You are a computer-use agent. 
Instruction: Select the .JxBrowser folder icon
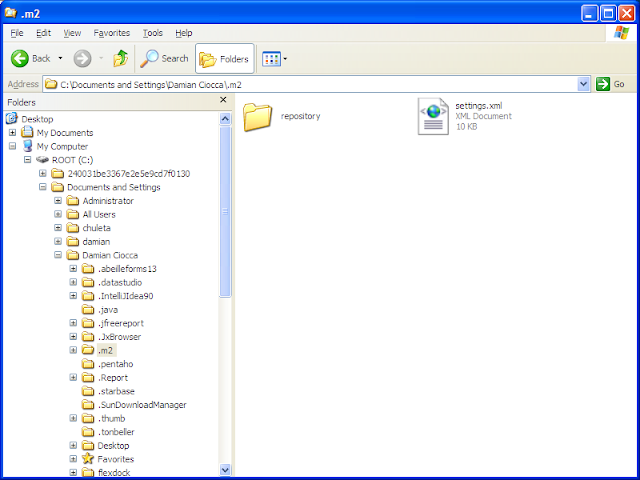pos(88,337)
